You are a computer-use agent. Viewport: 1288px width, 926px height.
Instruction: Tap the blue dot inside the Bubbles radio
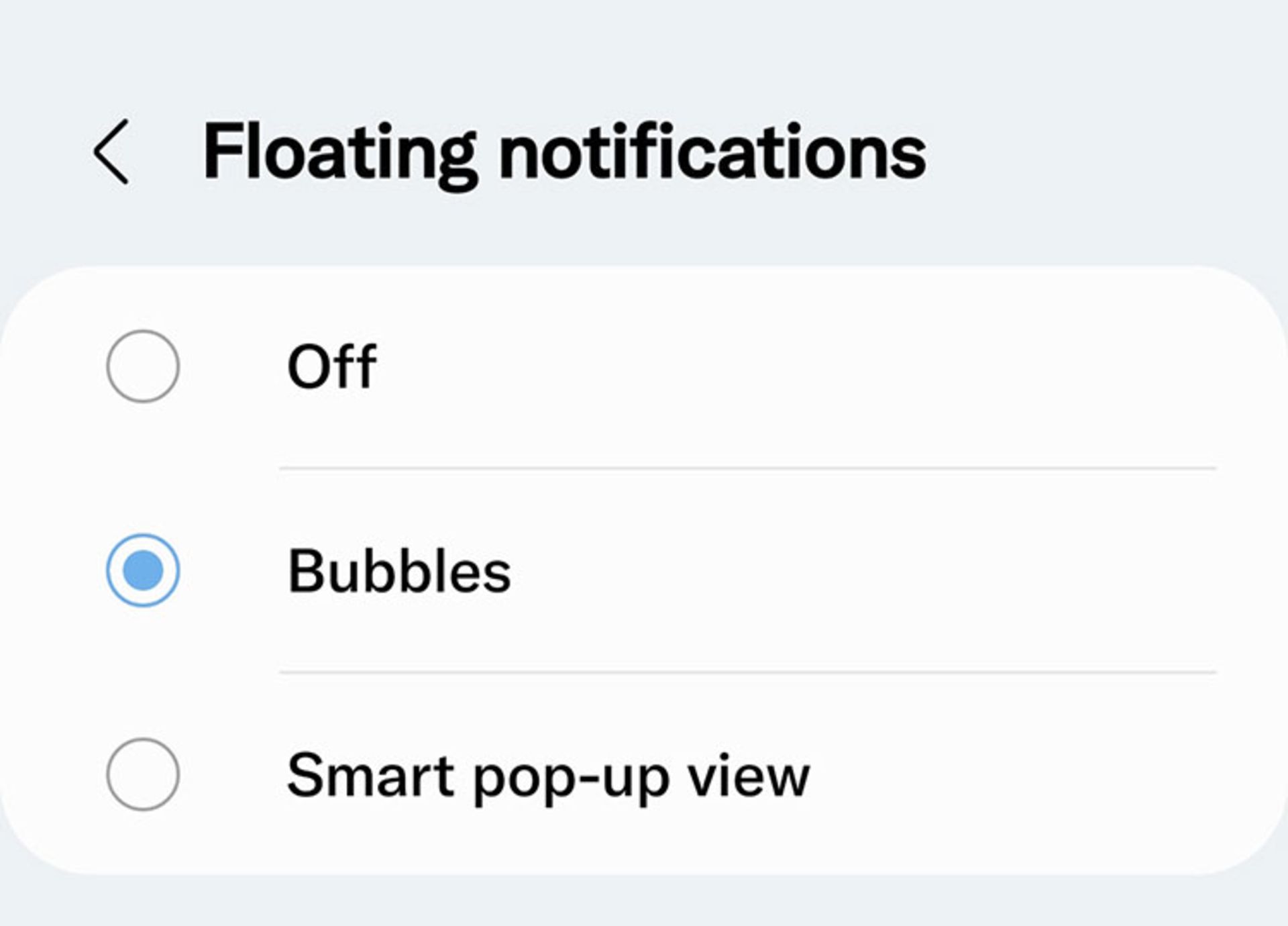[x=143, y=570]
